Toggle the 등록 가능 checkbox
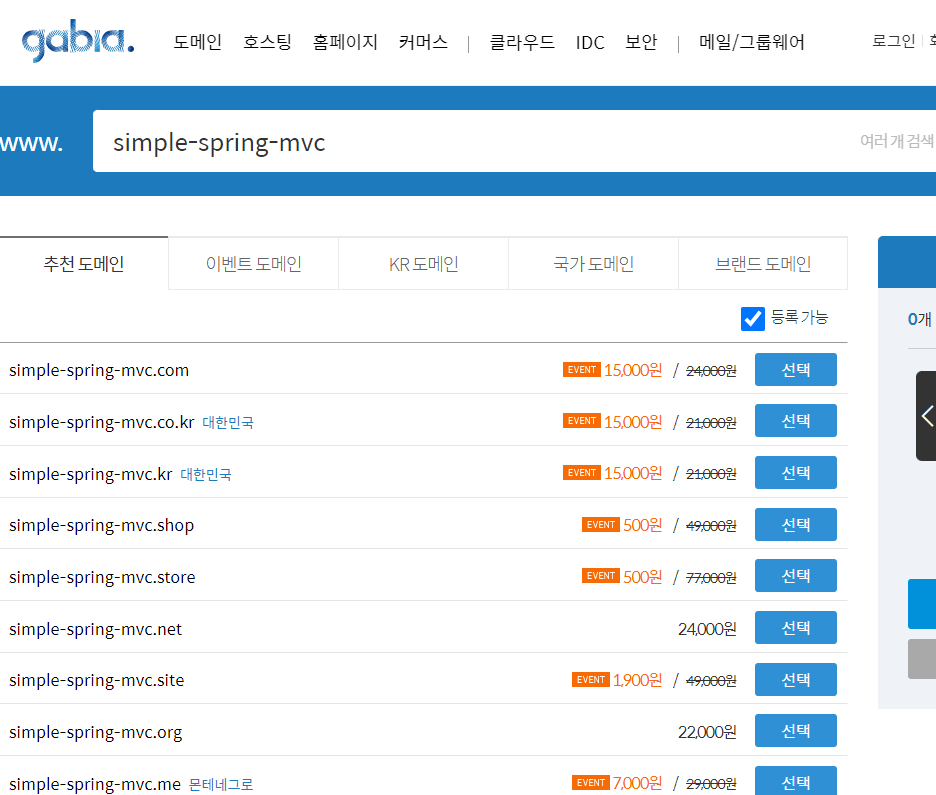Viewport: 936px width, 795px height. (752, 319)
